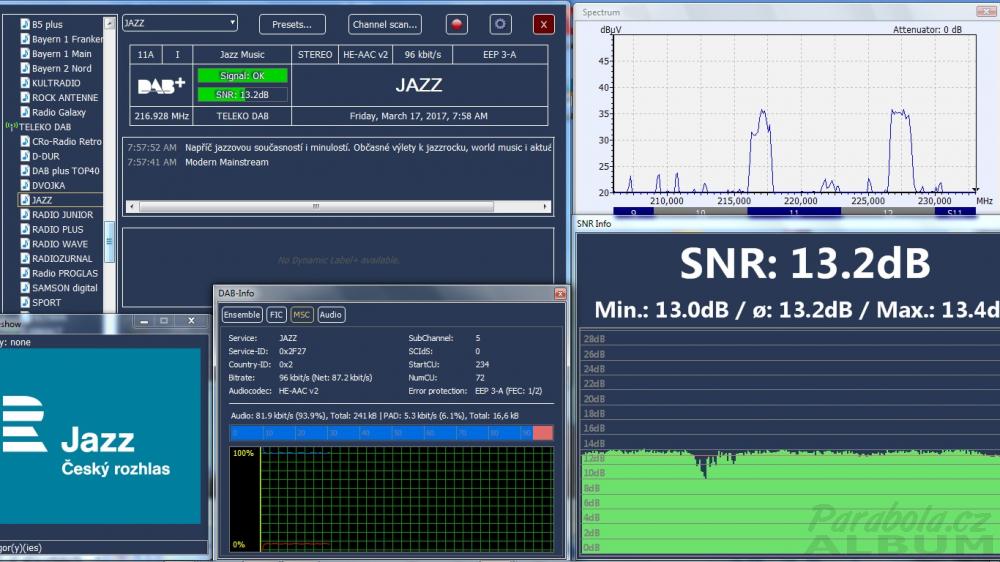
Task: Click the antenna icon beside TELEKO DAB
Action: click(11, 126)
